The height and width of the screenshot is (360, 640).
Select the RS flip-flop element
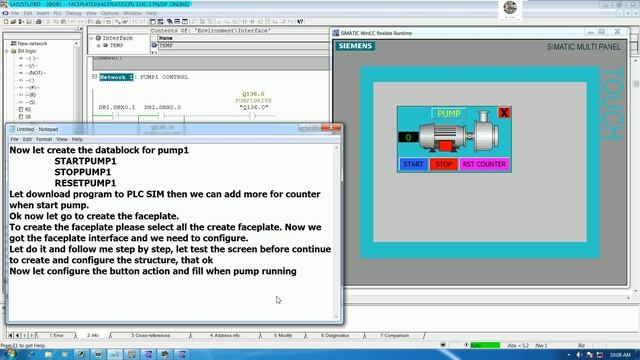(x=25, y=110)
